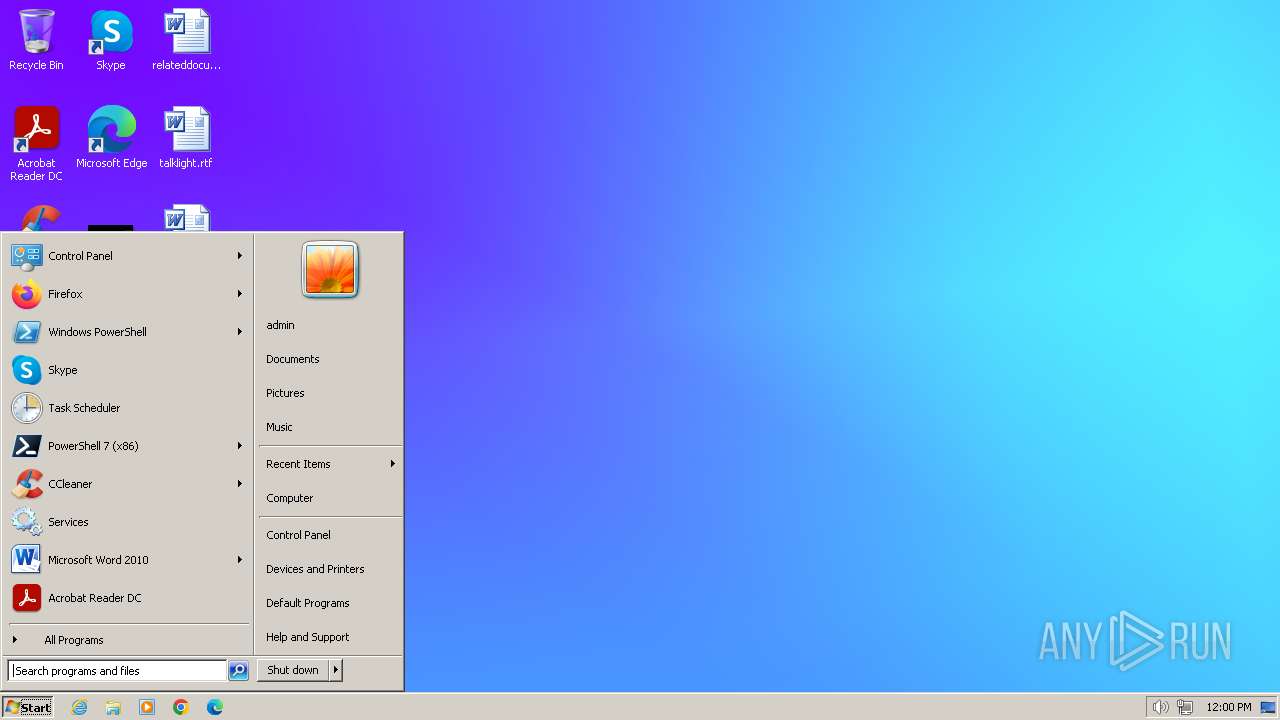Click the Skype icon in Start menu

click(27, 370)
